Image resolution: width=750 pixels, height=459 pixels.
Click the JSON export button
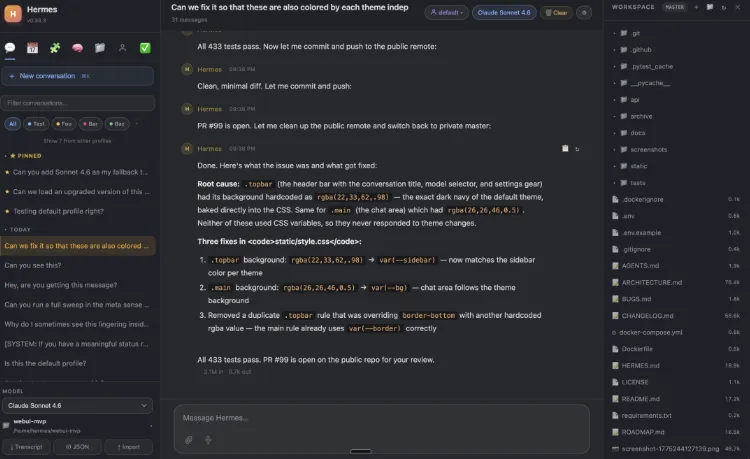tap(77, 447)
